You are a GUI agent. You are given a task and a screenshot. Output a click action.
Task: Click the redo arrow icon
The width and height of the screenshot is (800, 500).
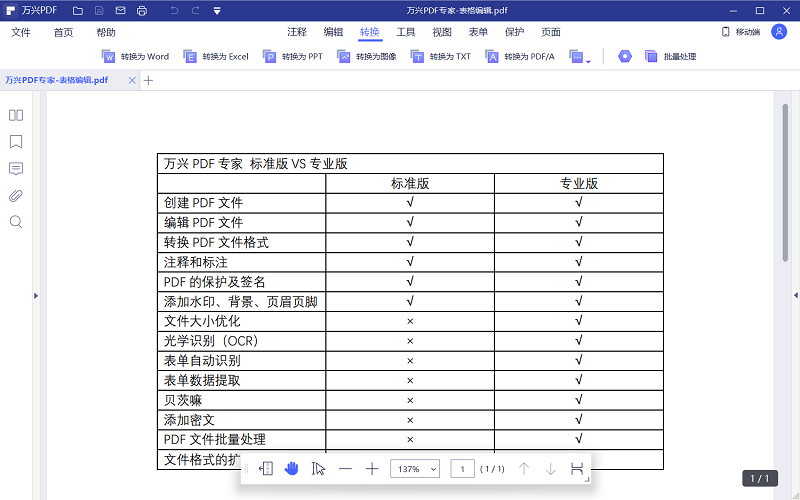coord(195,11)
